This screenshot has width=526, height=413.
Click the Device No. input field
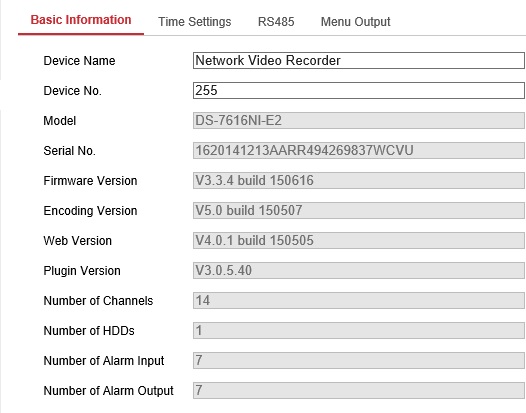click(359, 90)
